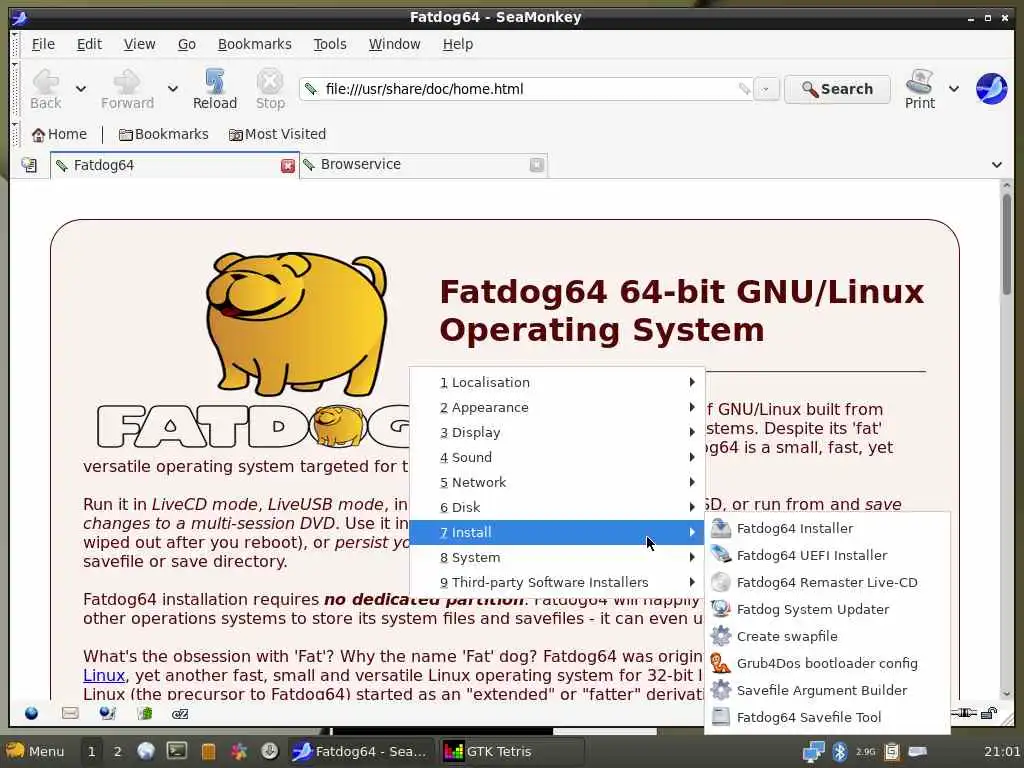Click the Search button

click(x=837, y=89)
